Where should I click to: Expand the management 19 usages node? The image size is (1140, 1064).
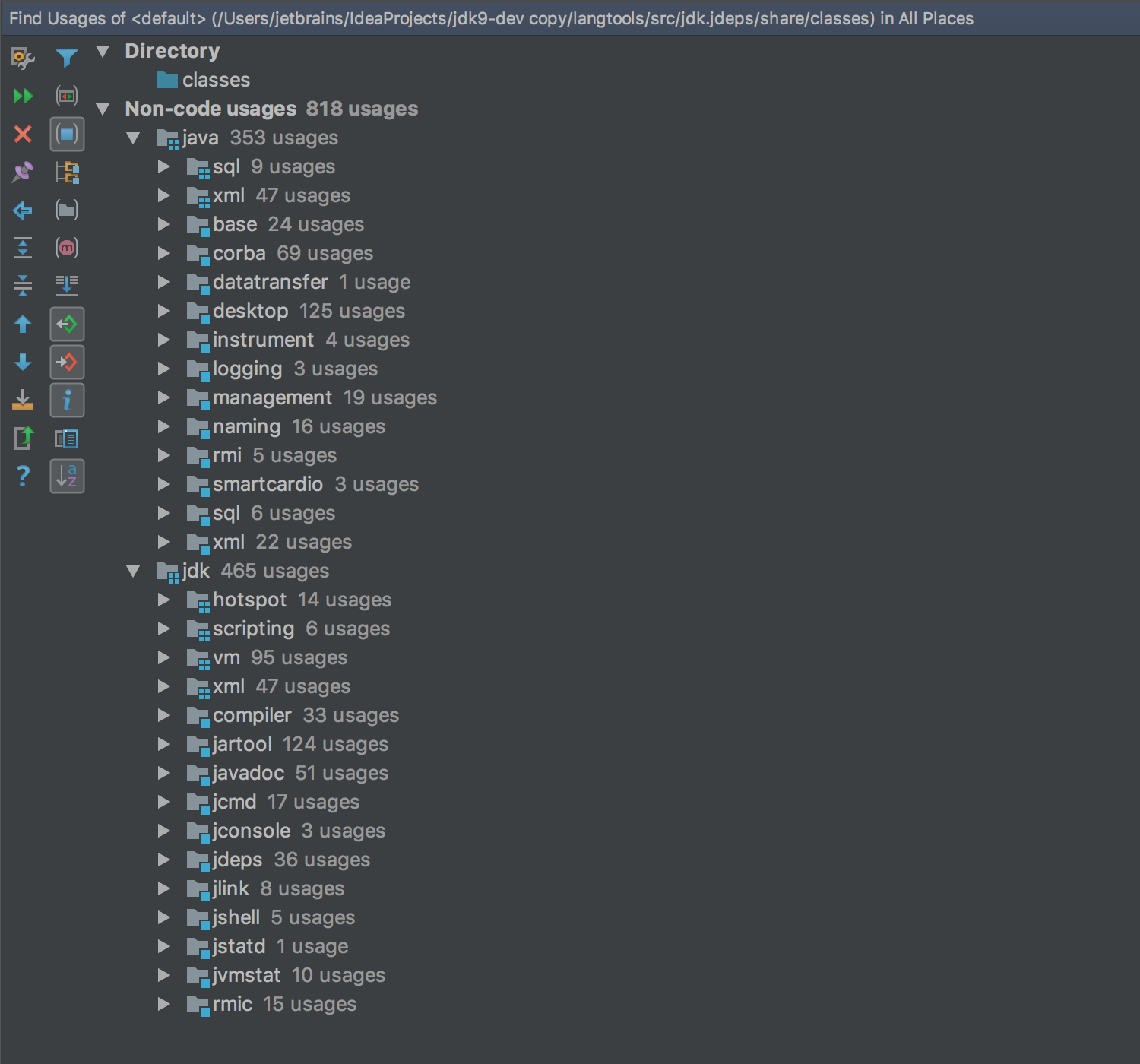tap(163, 397)
